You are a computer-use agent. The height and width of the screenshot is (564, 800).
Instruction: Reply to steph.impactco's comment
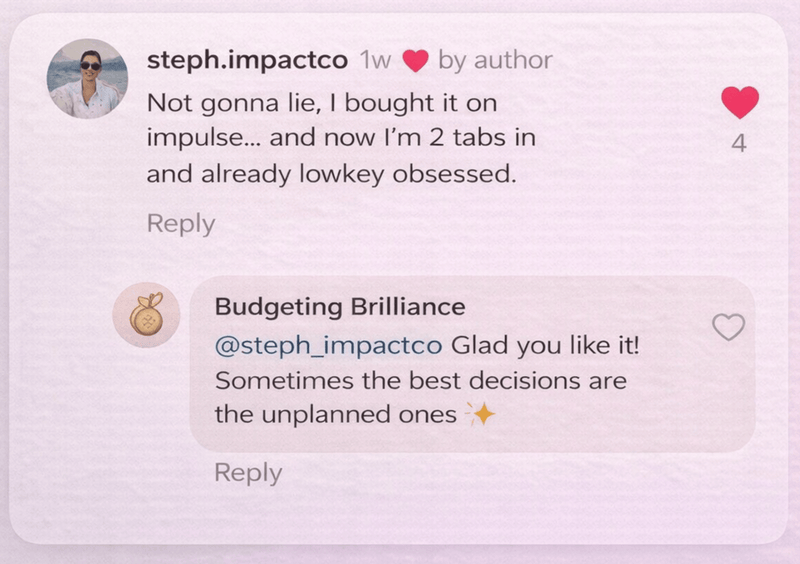[181, 224]
